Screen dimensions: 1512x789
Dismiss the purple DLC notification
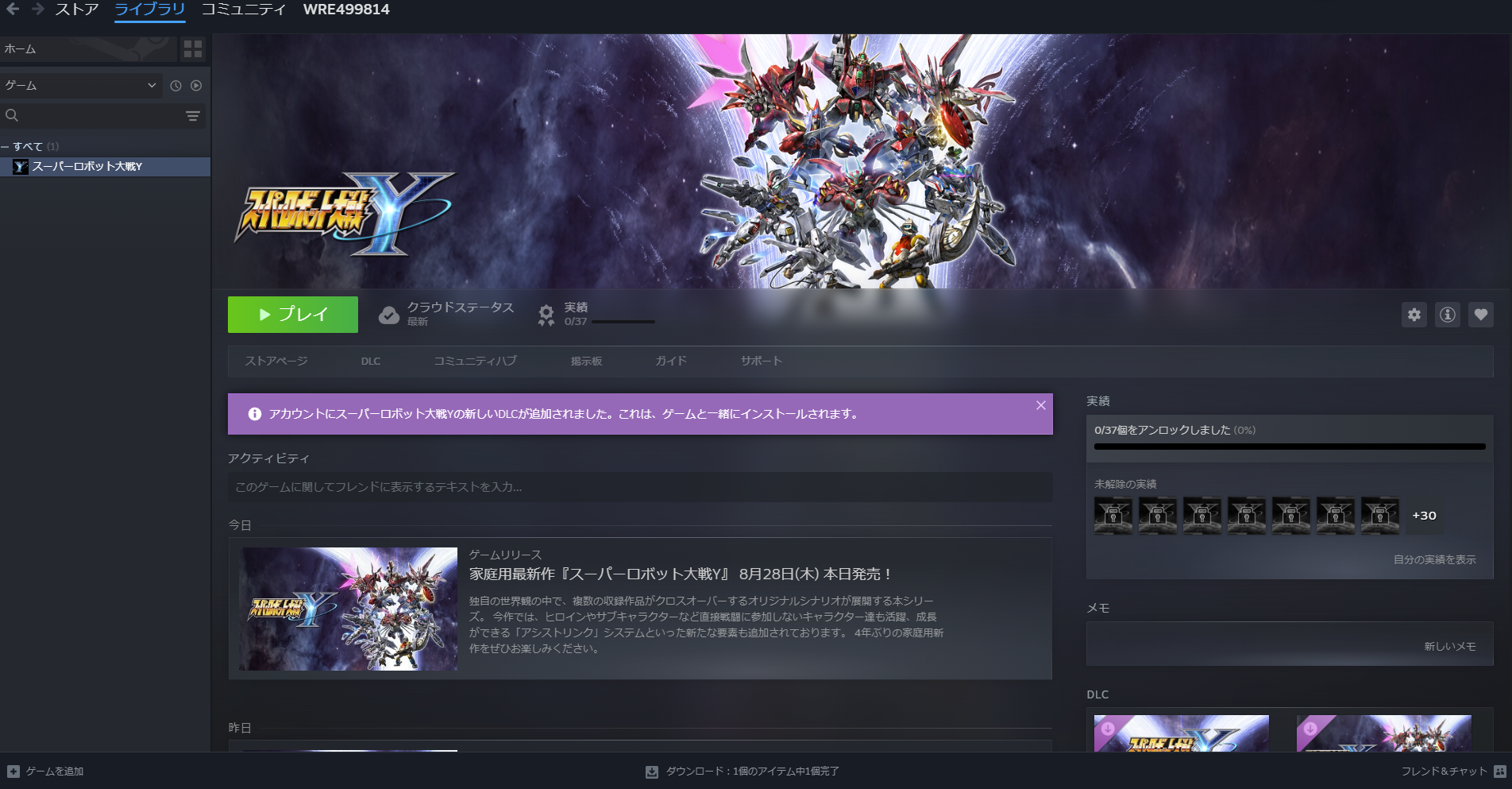(1041, 405)
